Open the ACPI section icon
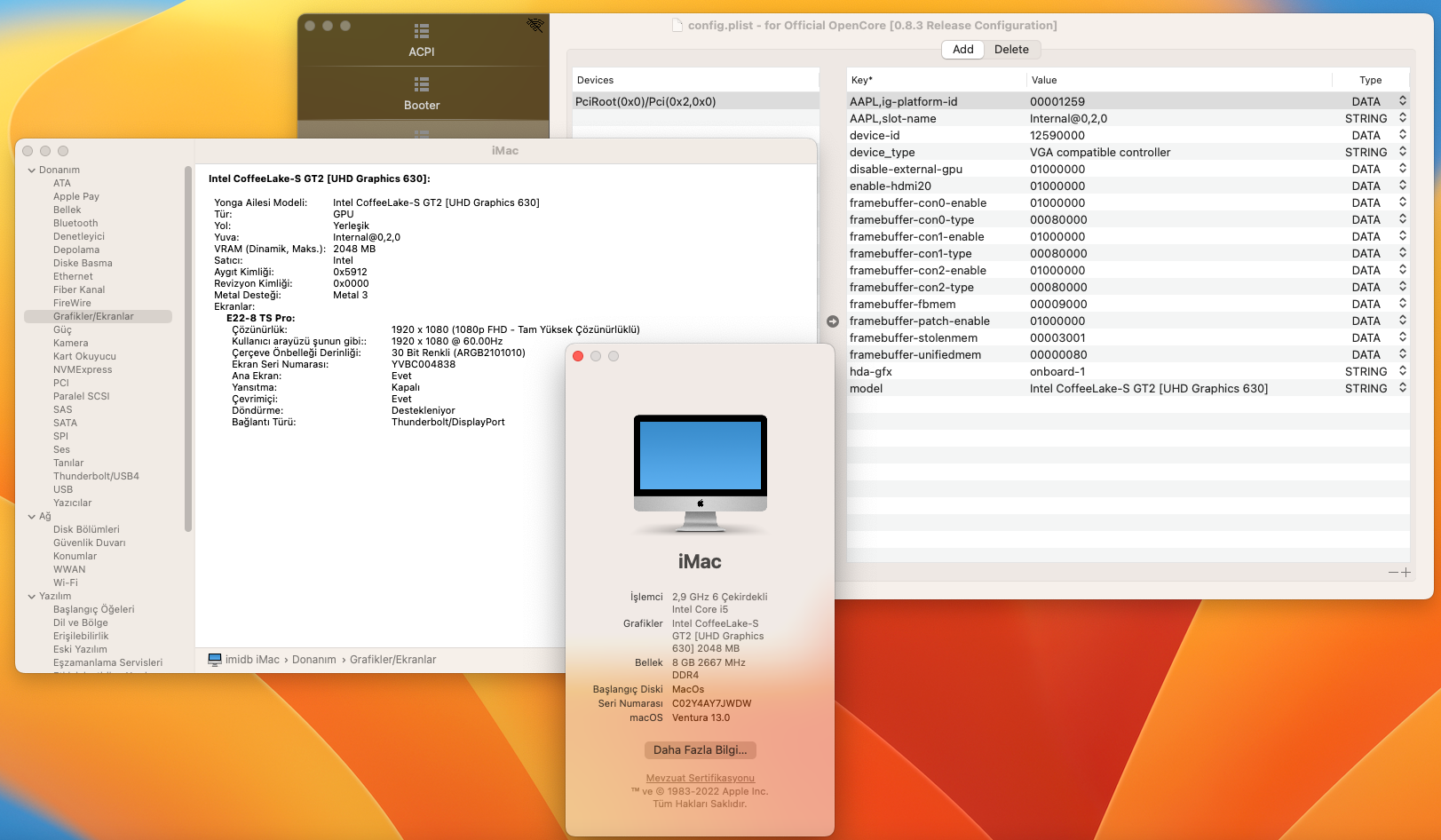The height and width of the screenshot is (840, 1441). click(422, 32)
